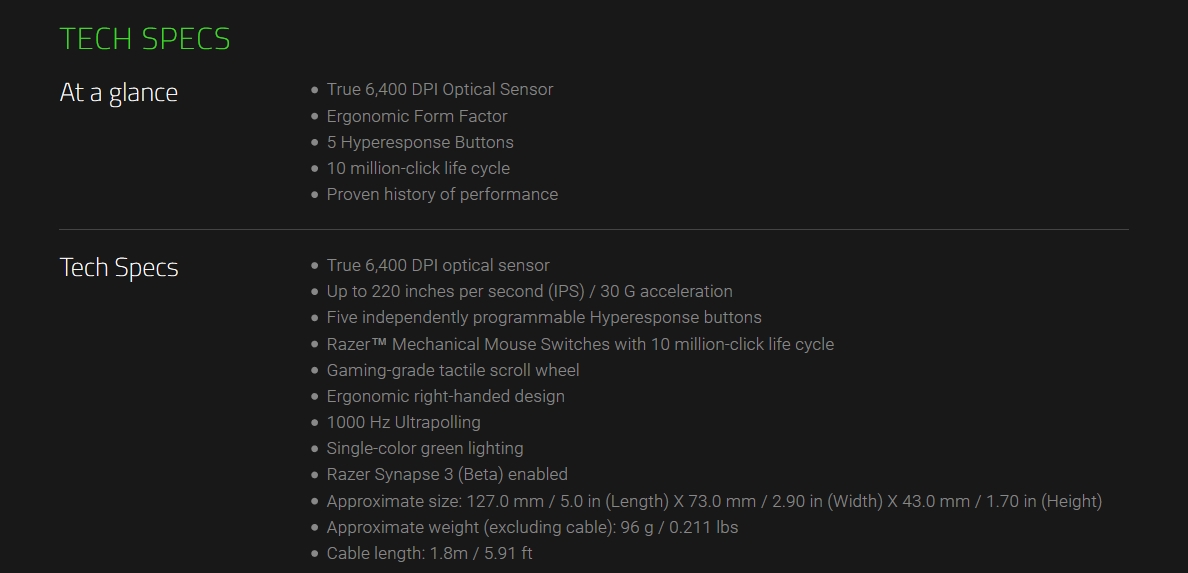Viewport: 1188px width, 573px height.
Task: Select Five independently programmable Hyperesponse buttons line
Action: tap(544, 317)
